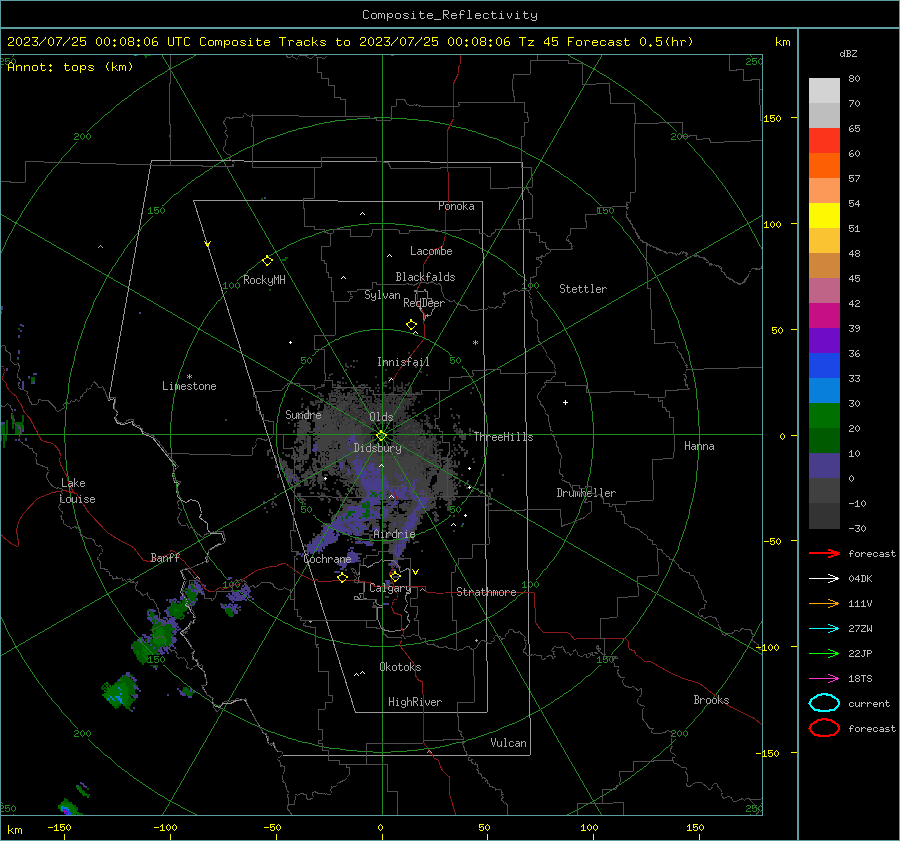
Task: Click the yellow radar-center diamond below Olds
Action: click(382, 435)
